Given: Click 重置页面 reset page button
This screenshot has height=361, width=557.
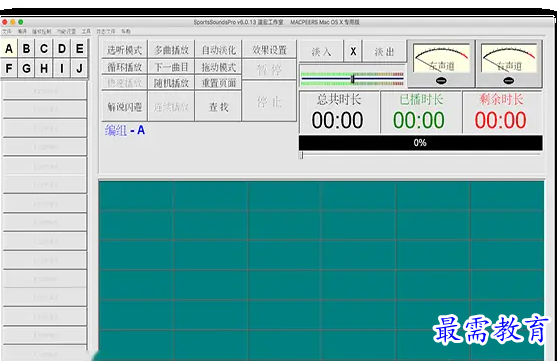Looking at the screenshot, I should 218,83.
